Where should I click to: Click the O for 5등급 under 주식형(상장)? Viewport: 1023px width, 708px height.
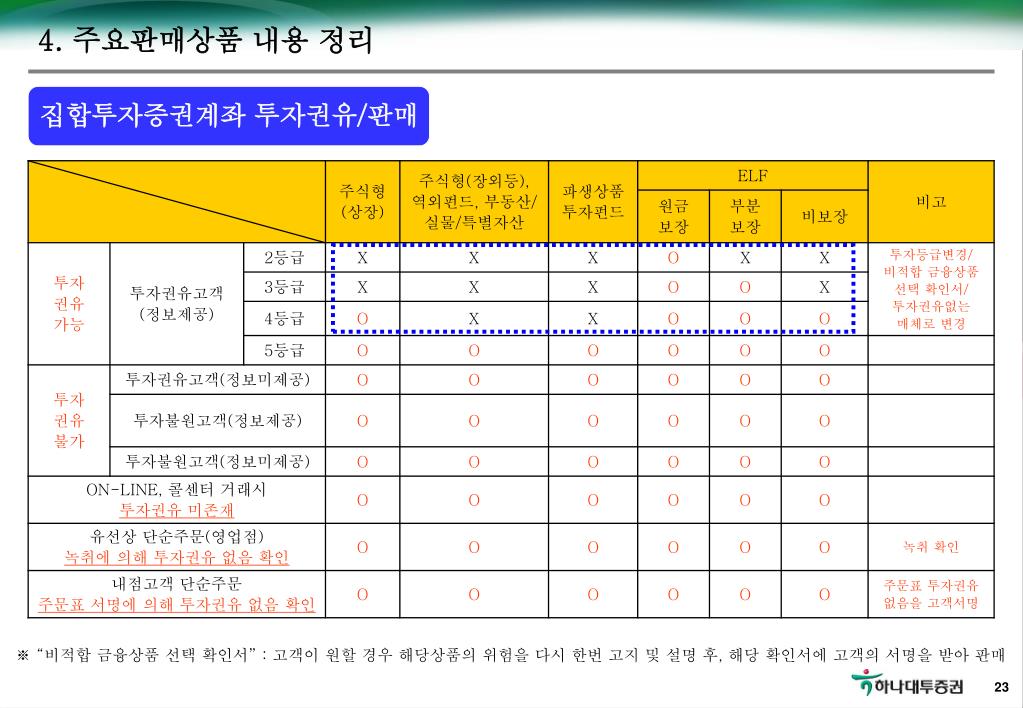[363, 350]
